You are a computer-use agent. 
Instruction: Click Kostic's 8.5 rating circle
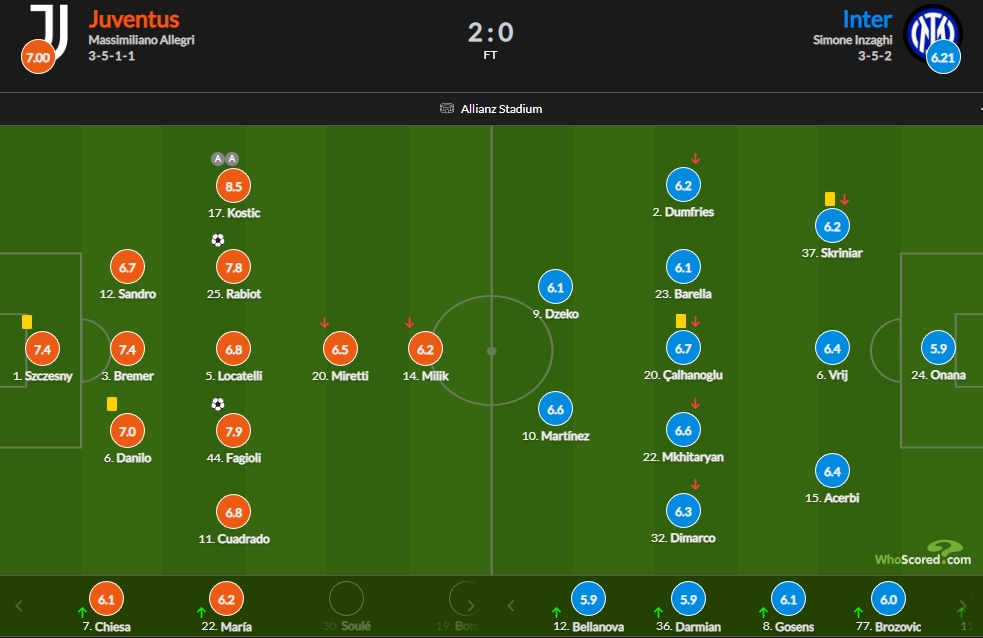[233, 186]
